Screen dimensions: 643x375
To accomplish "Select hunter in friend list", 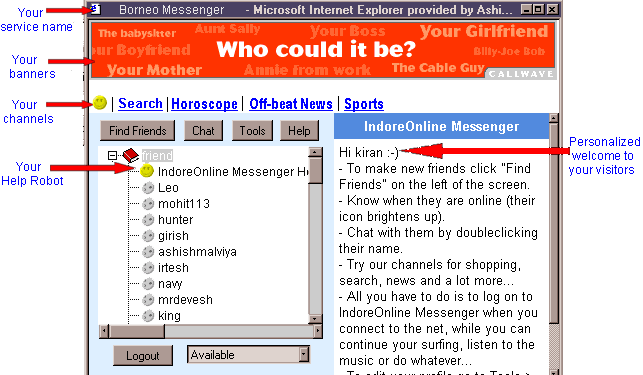I will pos(176,220).
